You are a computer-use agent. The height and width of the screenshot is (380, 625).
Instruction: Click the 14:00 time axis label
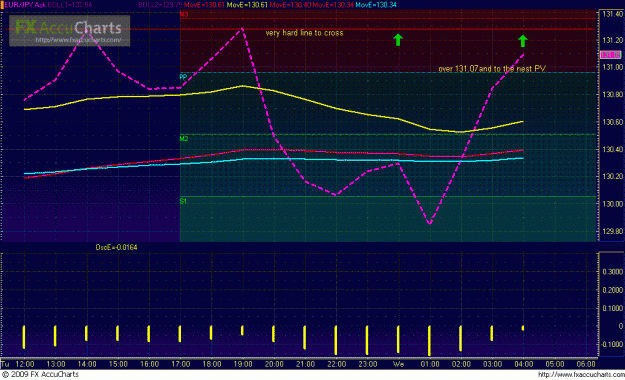[x=87, y=364]
